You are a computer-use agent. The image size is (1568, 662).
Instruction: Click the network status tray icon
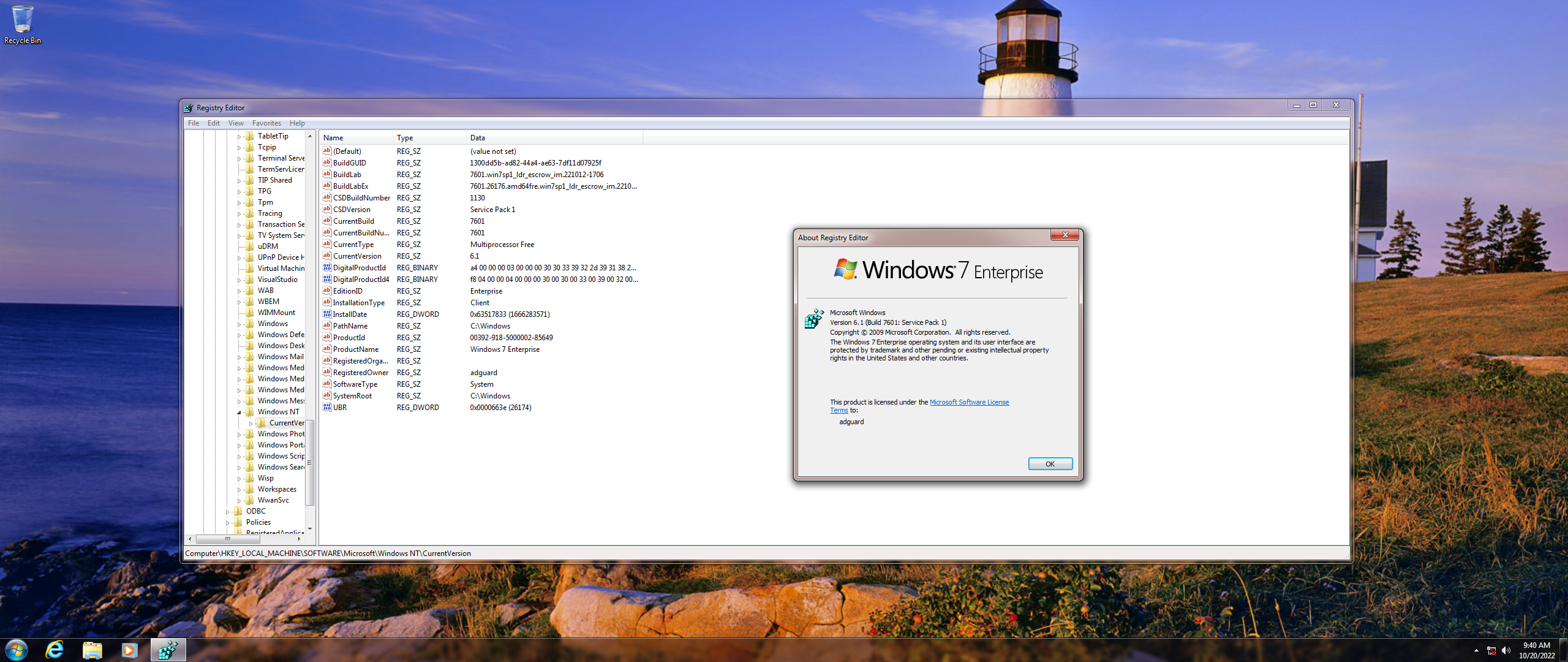1491,650
